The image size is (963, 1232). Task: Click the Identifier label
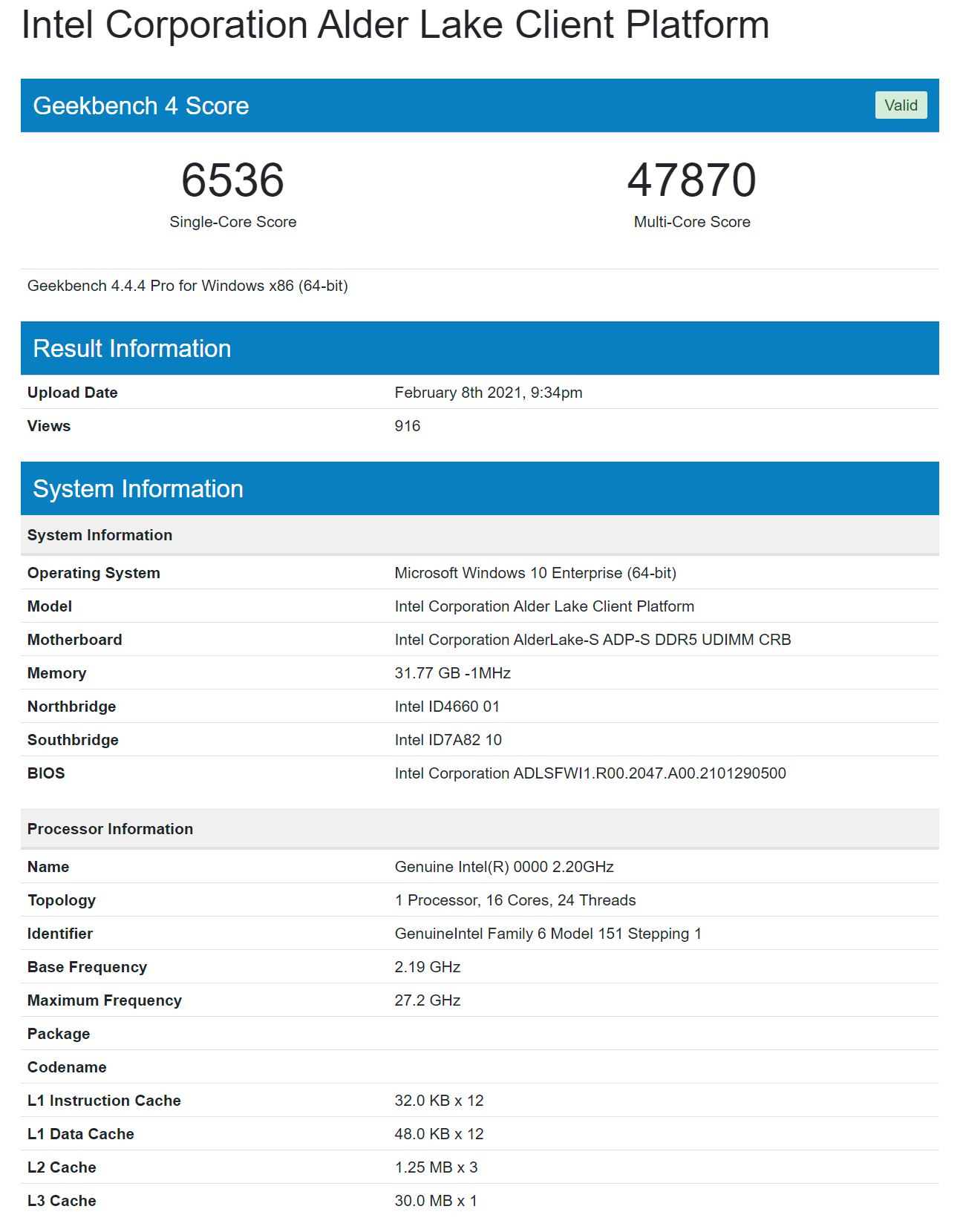[60, 934]
